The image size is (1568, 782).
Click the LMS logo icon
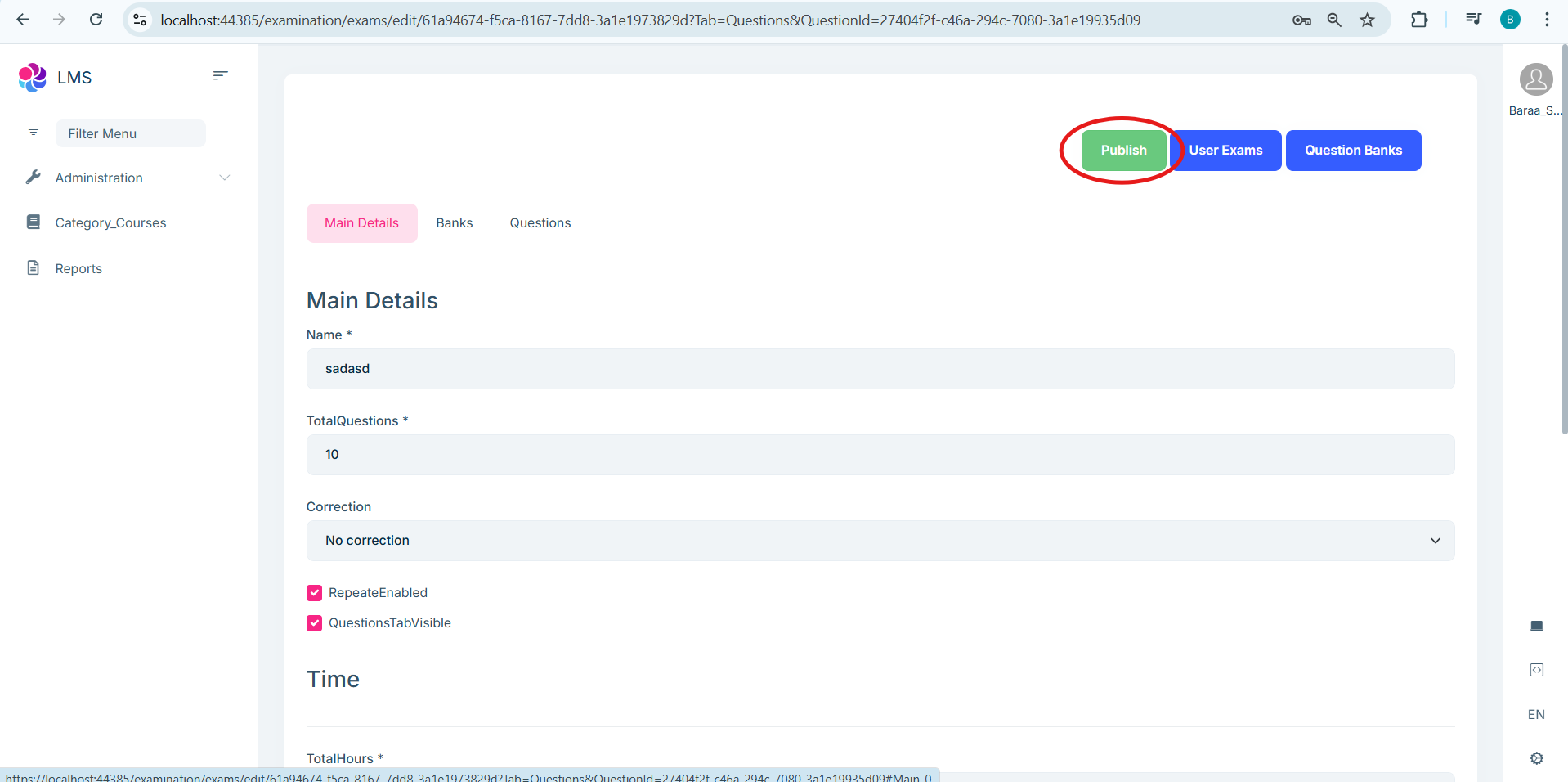(x=33, y=78)
